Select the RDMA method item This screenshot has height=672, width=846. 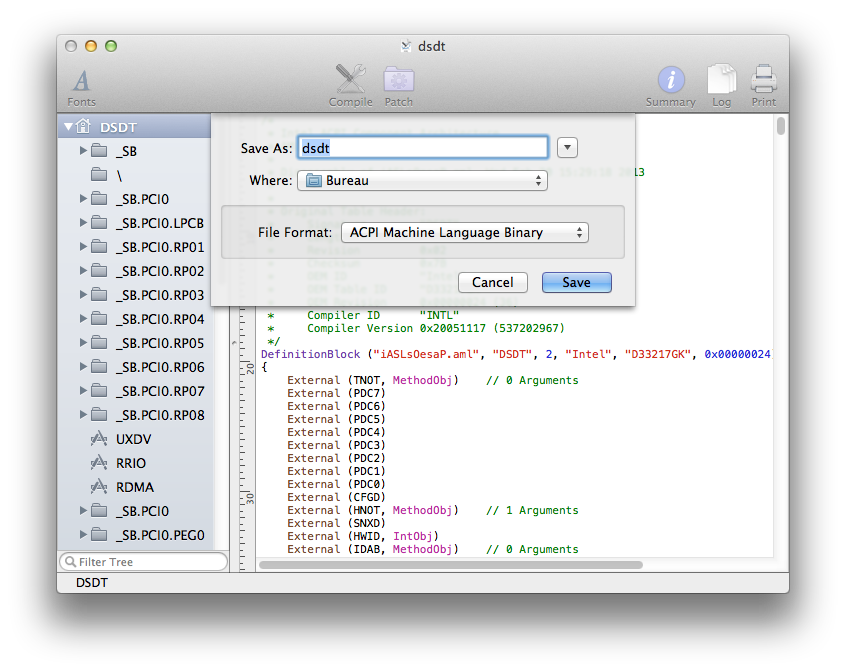coord(134,487)
